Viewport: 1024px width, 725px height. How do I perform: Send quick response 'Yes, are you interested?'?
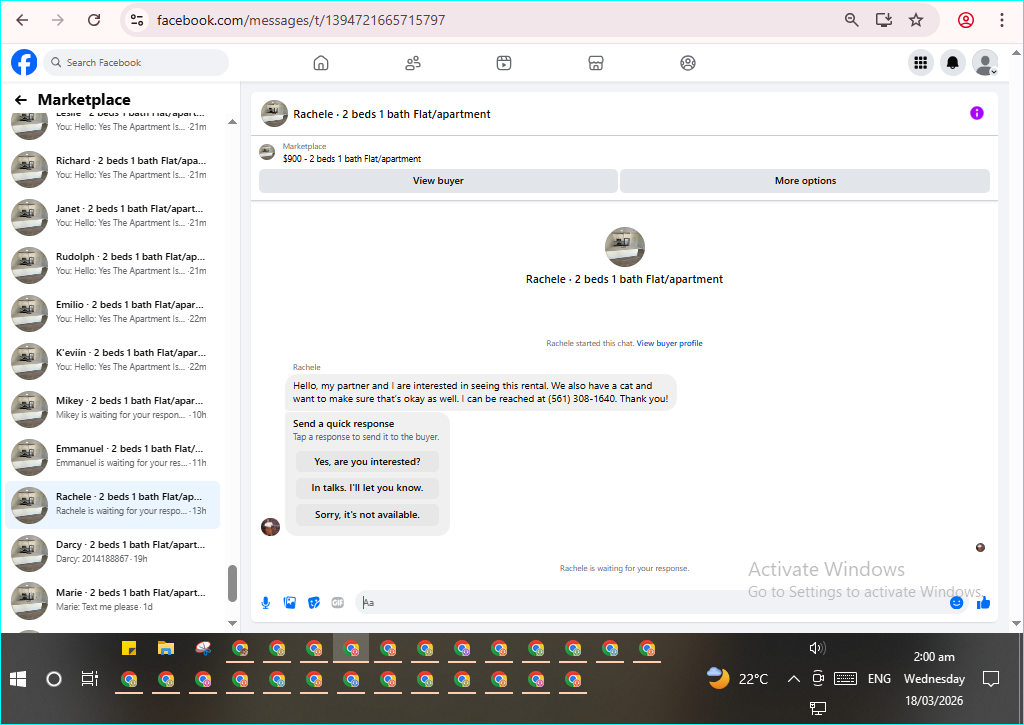coord(367,462)
